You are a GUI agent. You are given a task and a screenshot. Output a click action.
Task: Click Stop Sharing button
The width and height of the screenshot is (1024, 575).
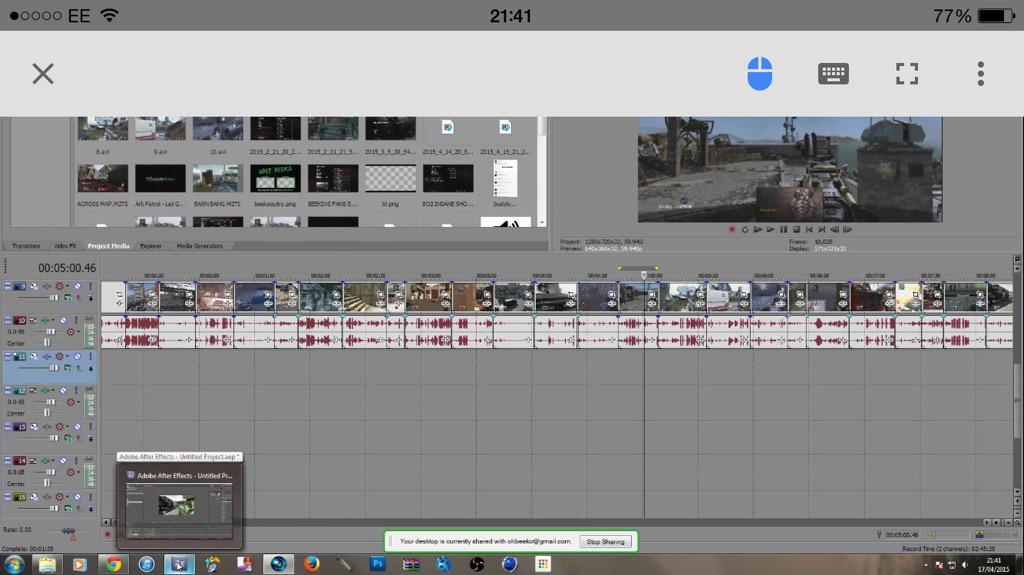point(605,542)
